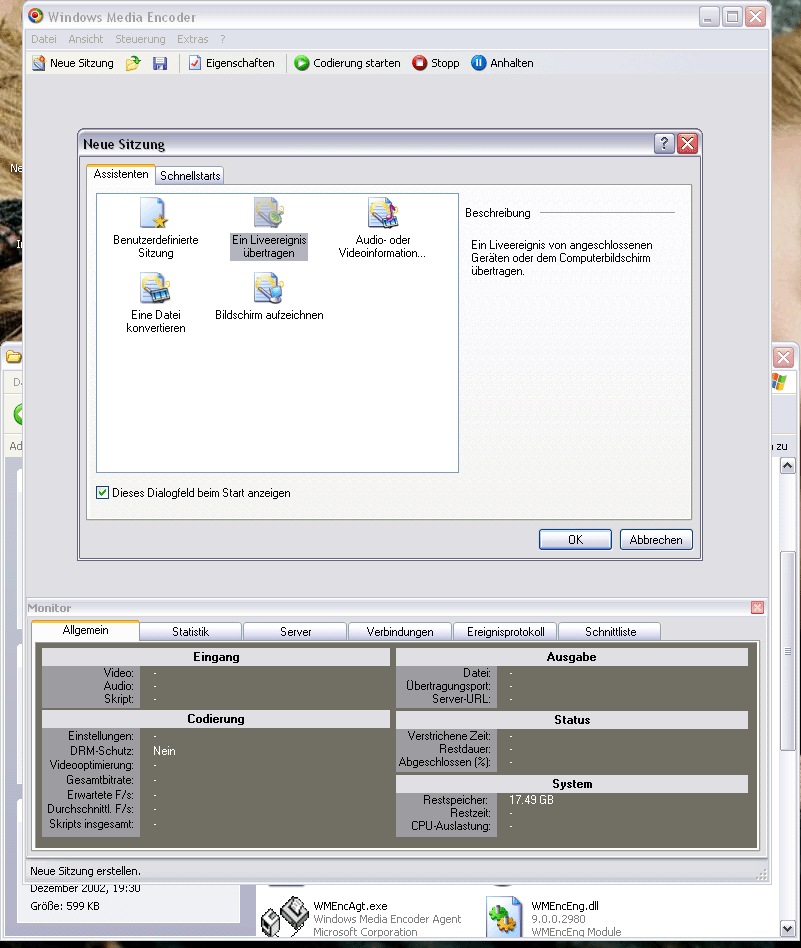Select the Statistik monitor tab
The width and height of the screenshot is (801, 948).
190,632
